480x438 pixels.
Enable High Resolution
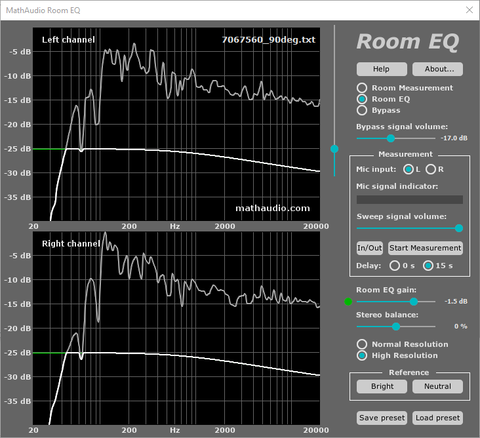tap(362, 355)
